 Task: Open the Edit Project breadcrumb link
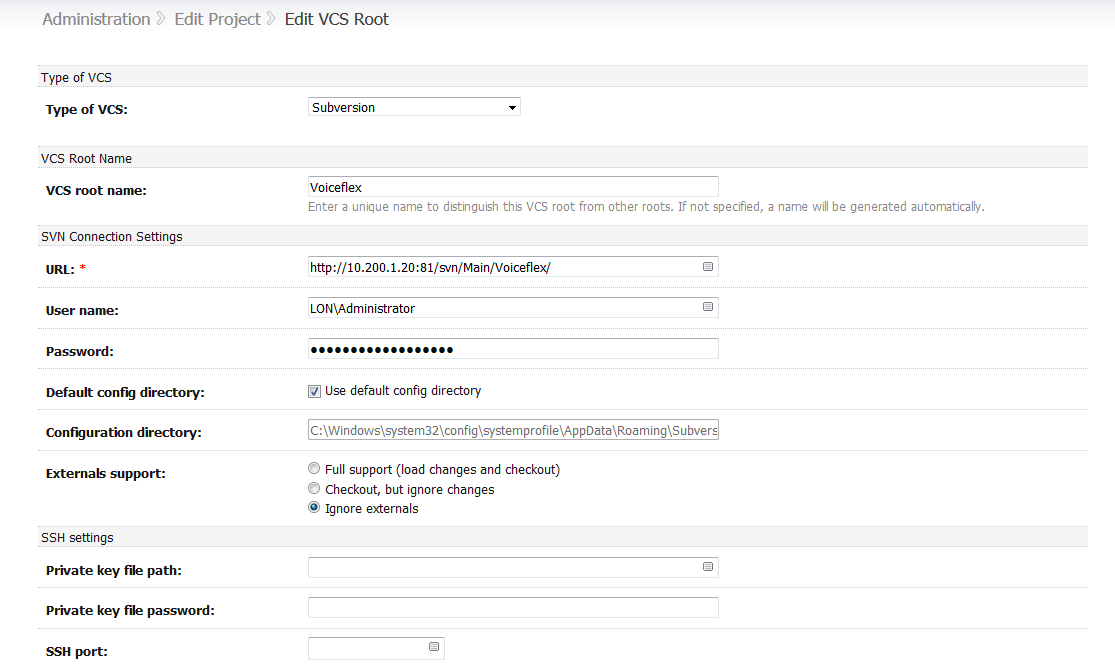click(x=217, y=18)
